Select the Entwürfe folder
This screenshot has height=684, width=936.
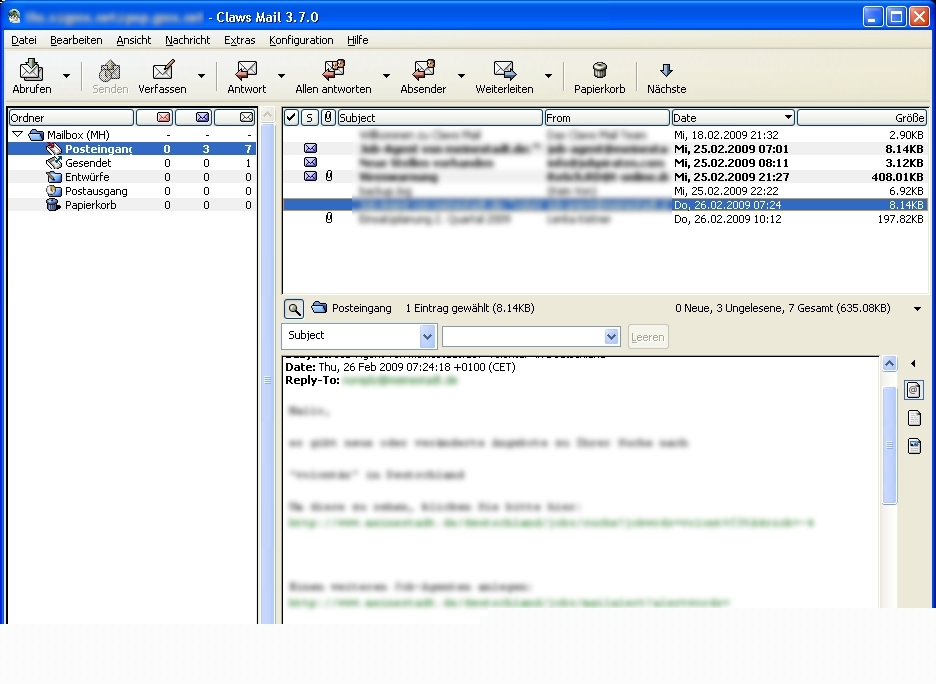coord(87,177)
